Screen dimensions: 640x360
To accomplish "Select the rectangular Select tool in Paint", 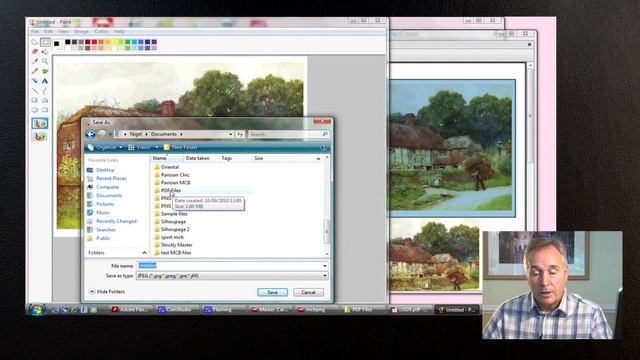I will [x=45, y=42].
